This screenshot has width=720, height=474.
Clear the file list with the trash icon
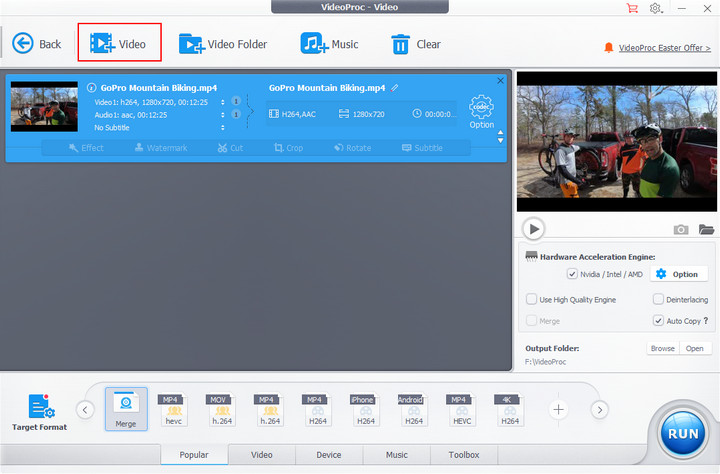pos(416,44)
